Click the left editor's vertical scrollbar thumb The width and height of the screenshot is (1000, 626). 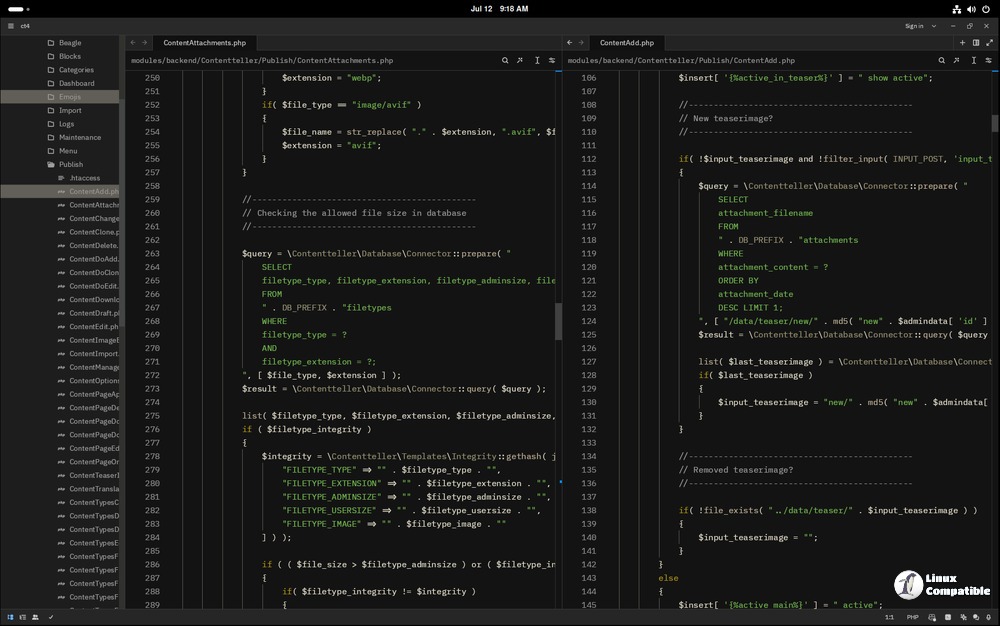558,320
